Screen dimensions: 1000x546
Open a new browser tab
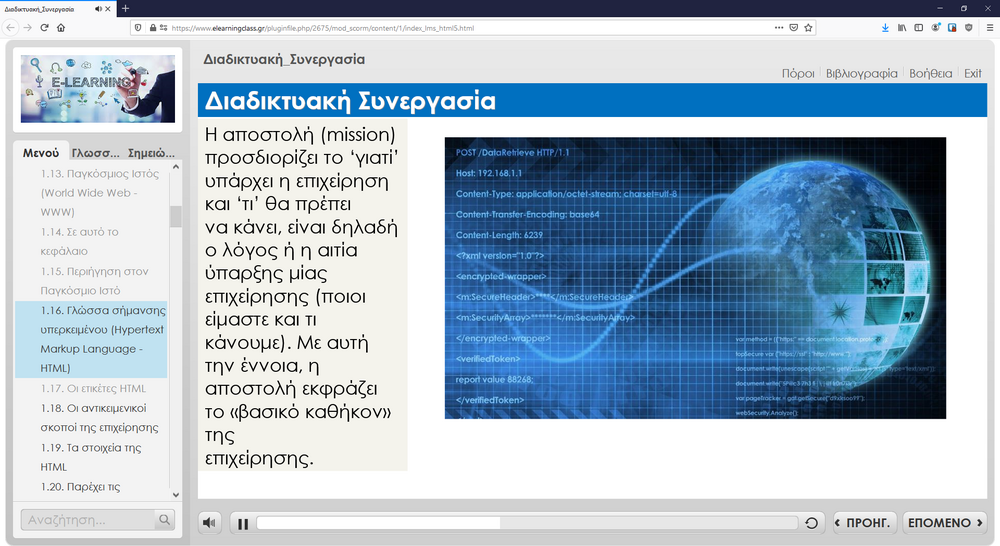click(x=125, y=8)
